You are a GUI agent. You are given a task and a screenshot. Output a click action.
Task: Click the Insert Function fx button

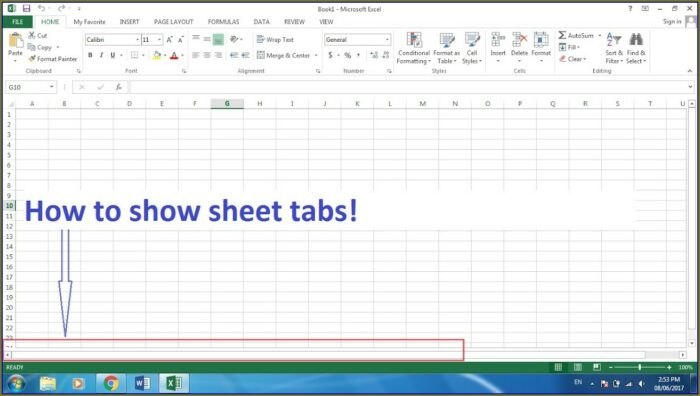(x=118, y=87)
